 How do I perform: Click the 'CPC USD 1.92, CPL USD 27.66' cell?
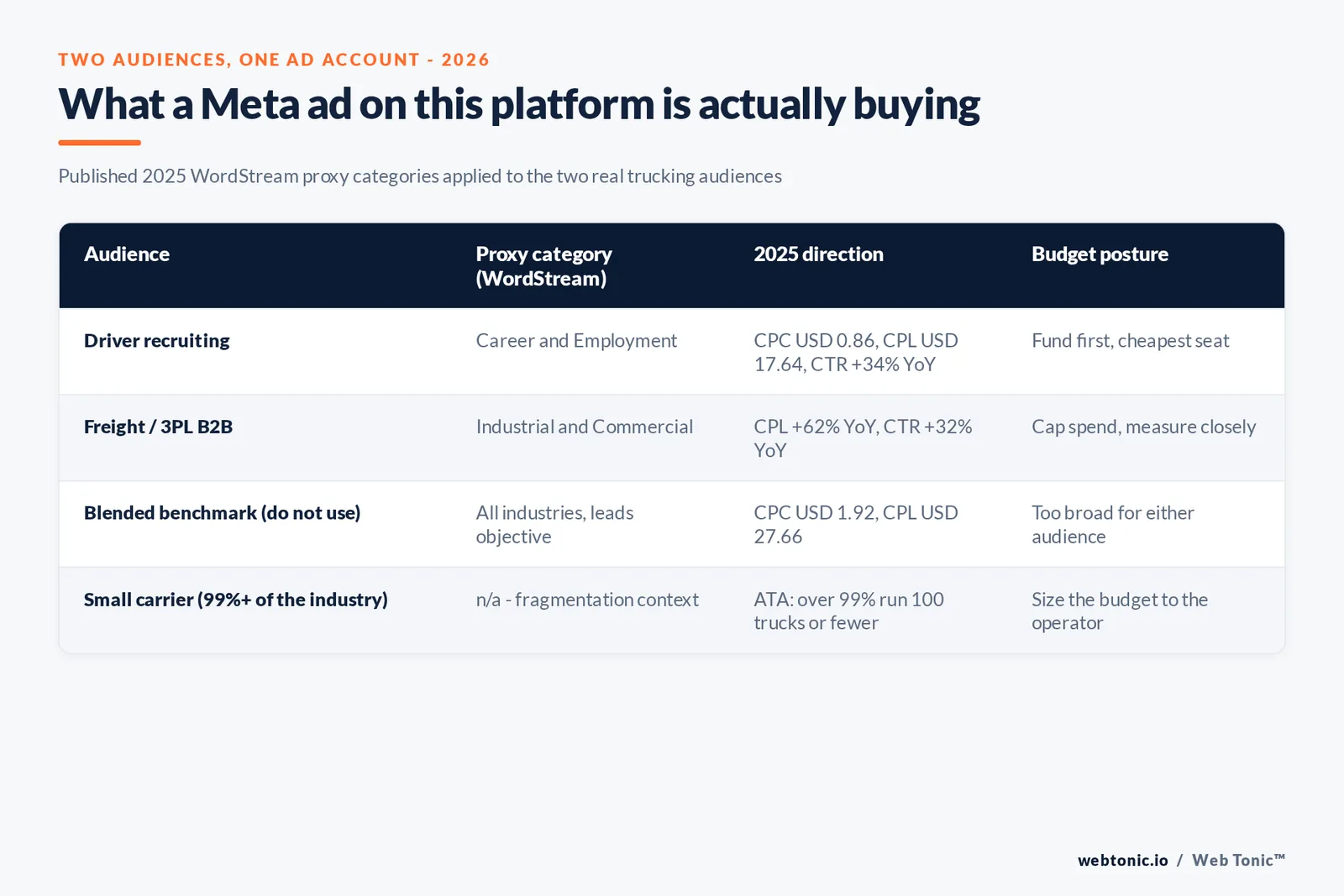tap(856, 525)
